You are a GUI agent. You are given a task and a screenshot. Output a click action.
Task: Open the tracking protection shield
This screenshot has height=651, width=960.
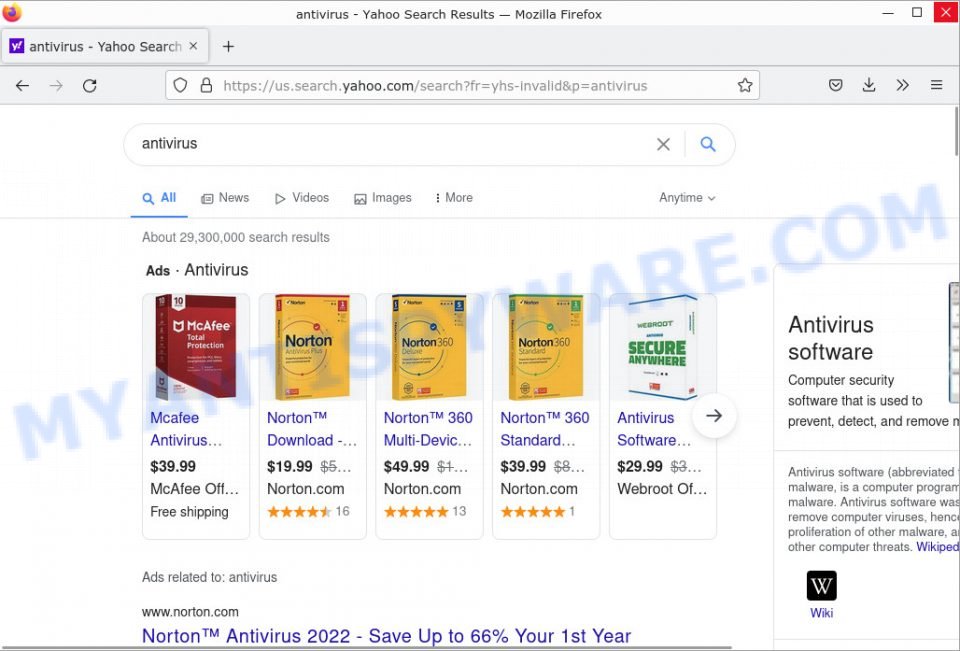(x=180, y=85)
